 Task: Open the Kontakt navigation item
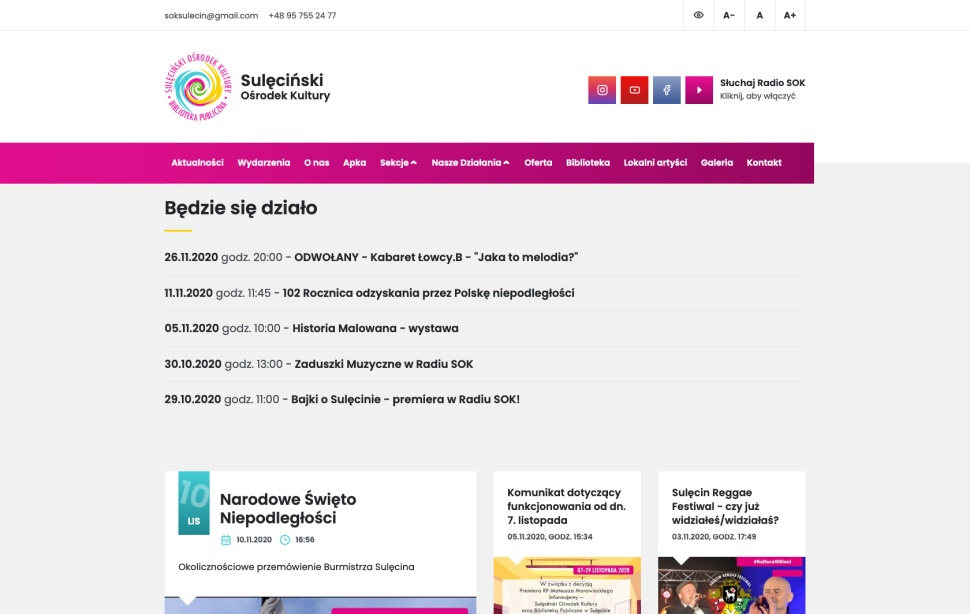pos(764,162)
